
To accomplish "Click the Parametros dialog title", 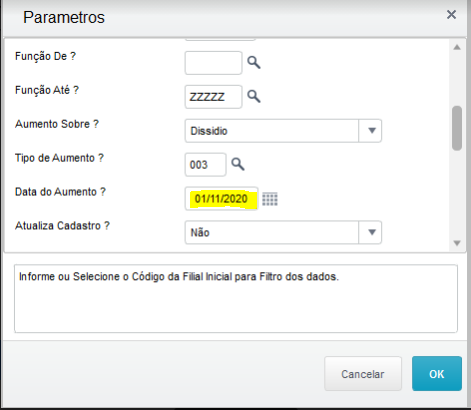I will tap(64, 17).
